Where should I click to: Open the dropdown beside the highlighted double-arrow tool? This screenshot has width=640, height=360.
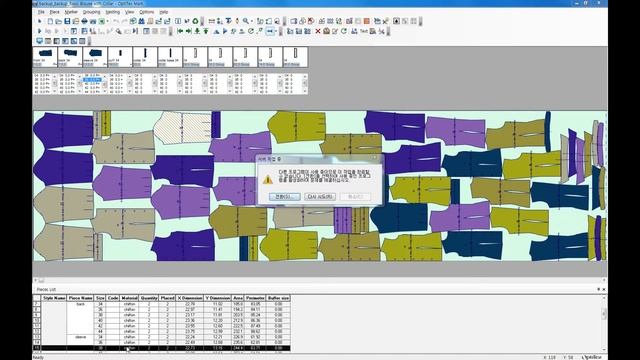[x=276, y=31]
